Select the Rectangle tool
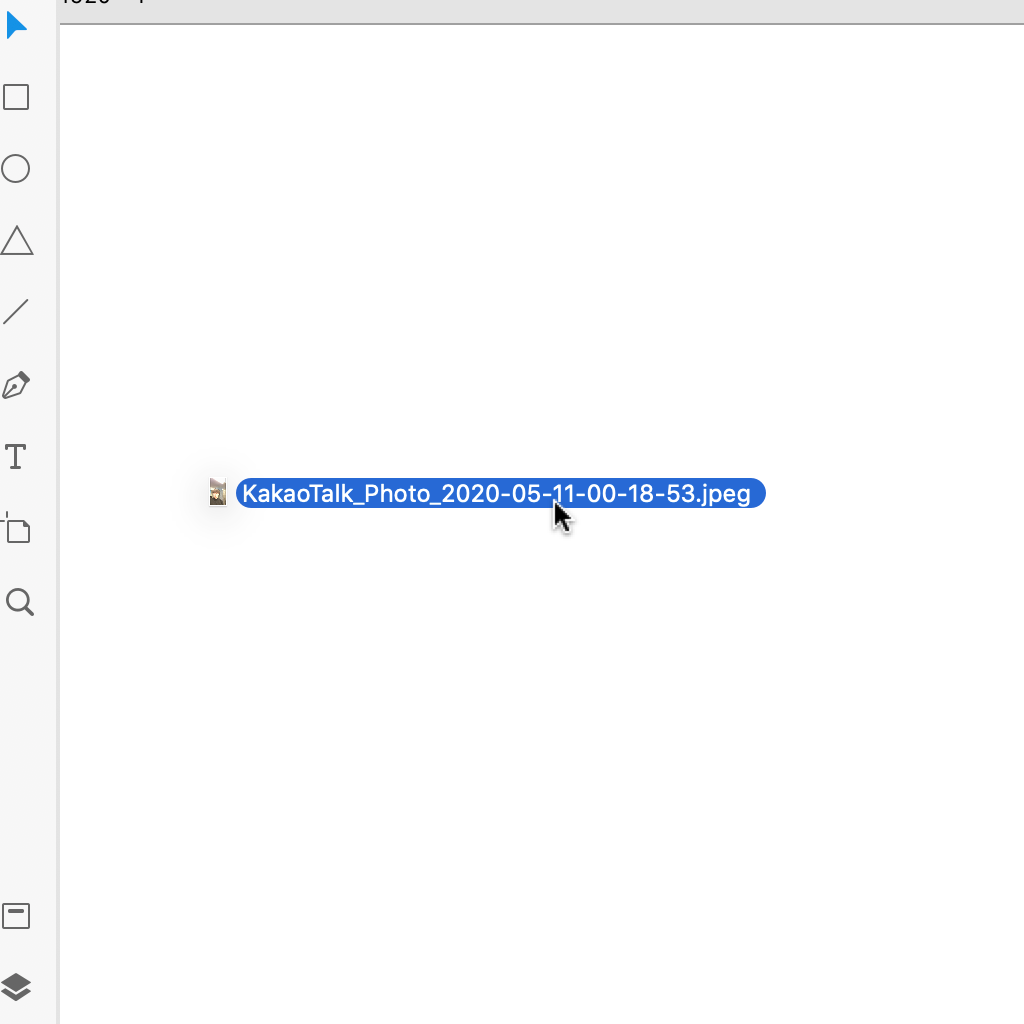The height and width of the screenshot is (1024, 1024). click(16, 97)
